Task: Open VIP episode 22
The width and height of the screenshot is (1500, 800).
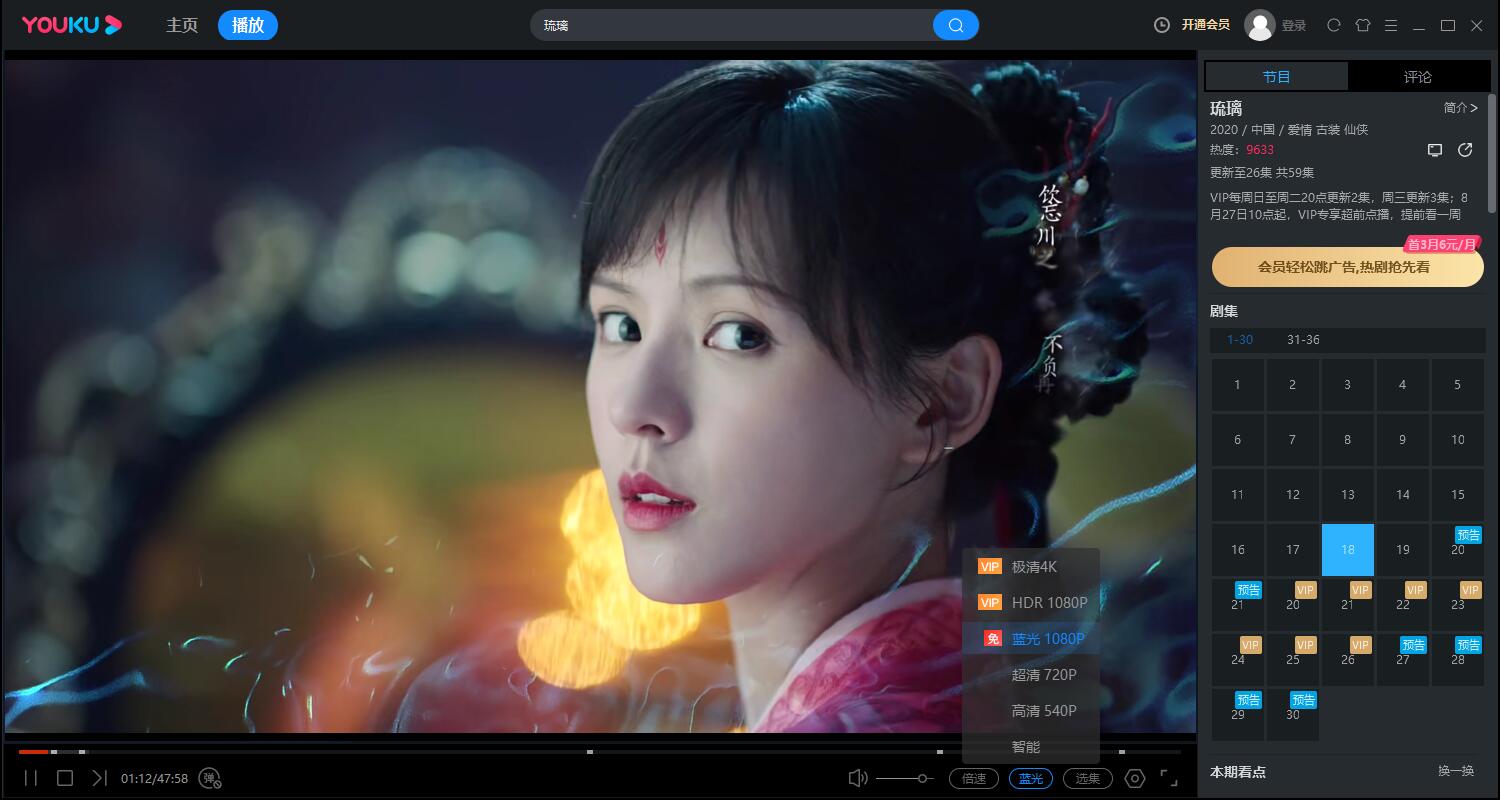Action: pyautogui.click(x=1402, y=605)
